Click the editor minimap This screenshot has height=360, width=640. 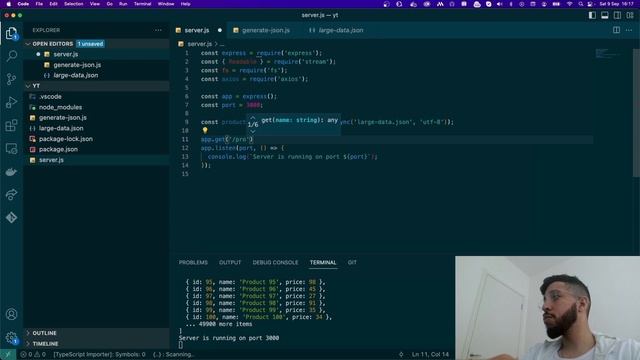click(607, 53)
